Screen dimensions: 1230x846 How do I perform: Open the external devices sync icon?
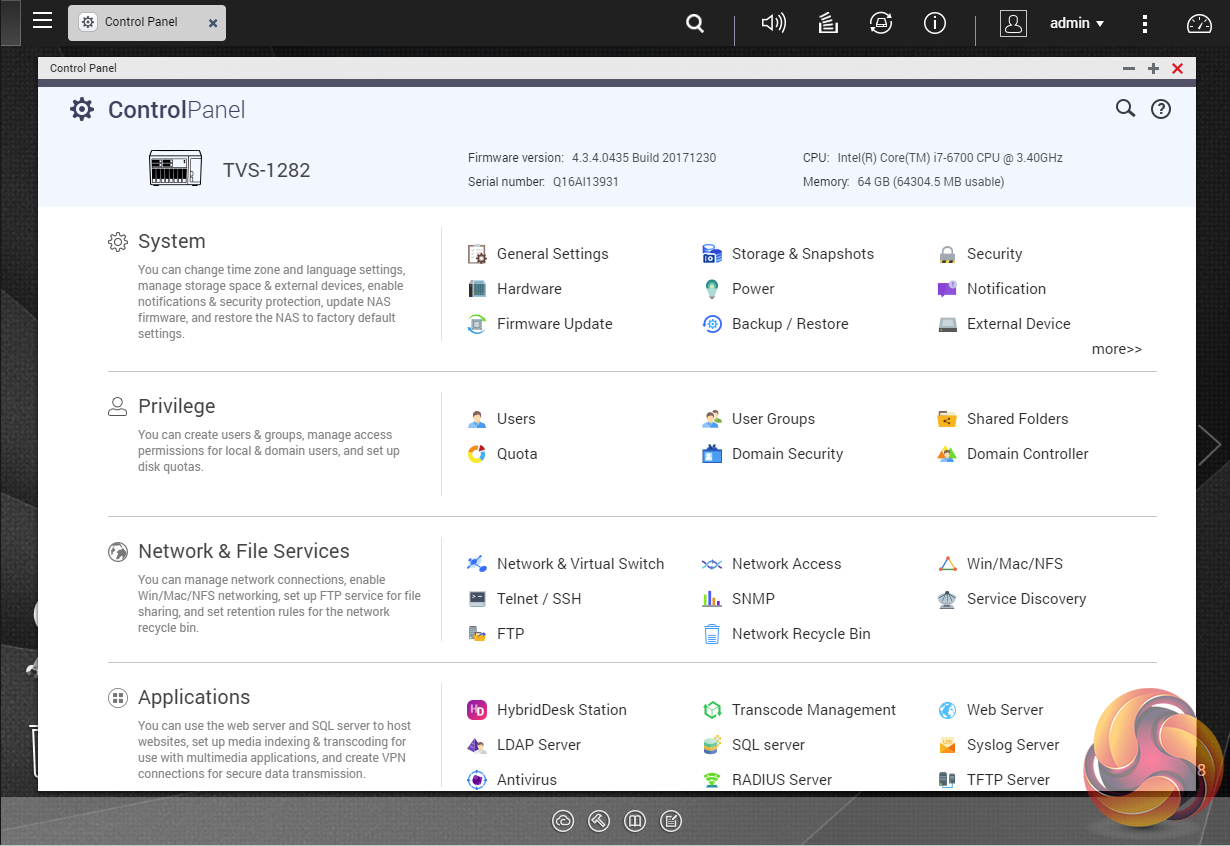(881, 23)
